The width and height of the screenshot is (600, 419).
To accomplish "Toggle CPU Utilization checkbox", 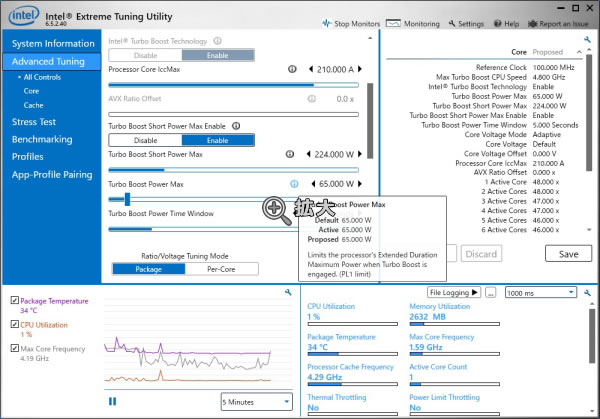I will point(15,324).
